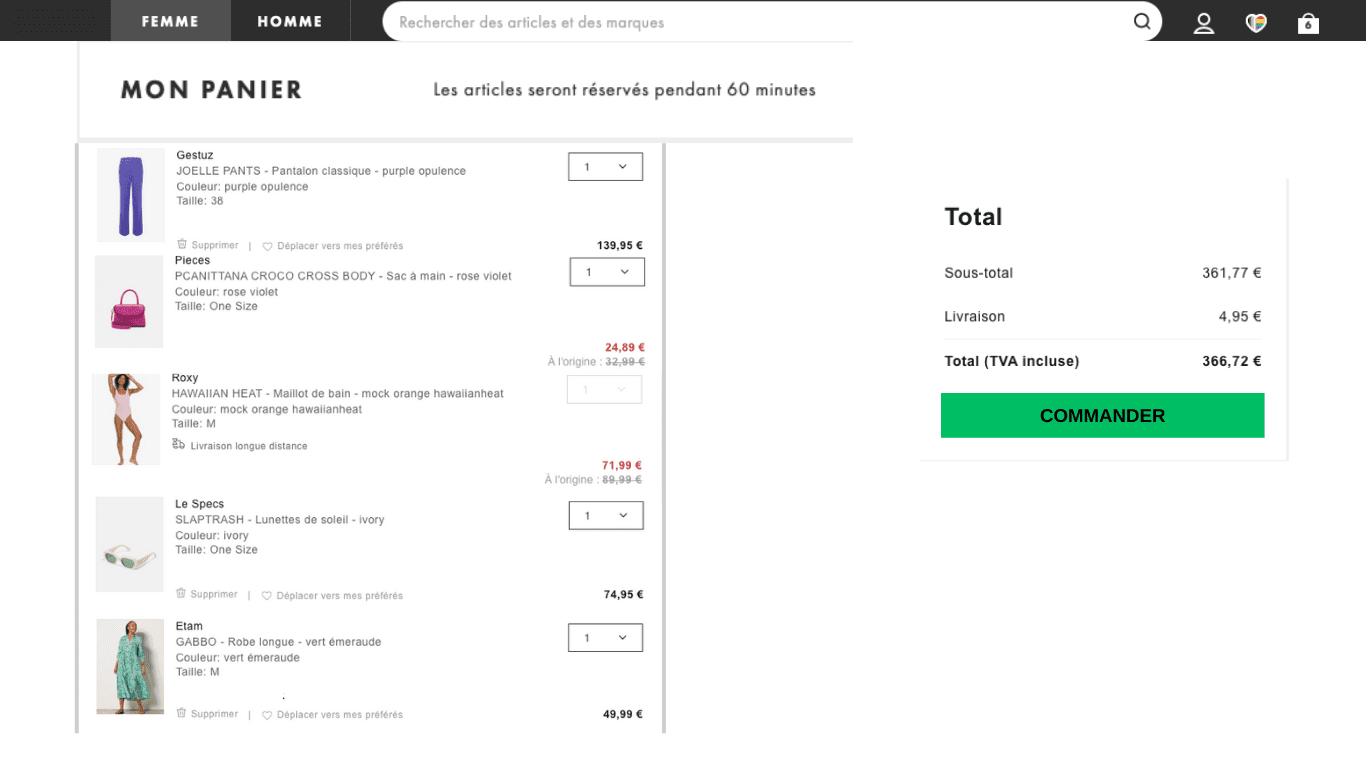The height and width of the screenshot is (768, 1366).
Task: Open the user account icon
Action: (1204, 23)
